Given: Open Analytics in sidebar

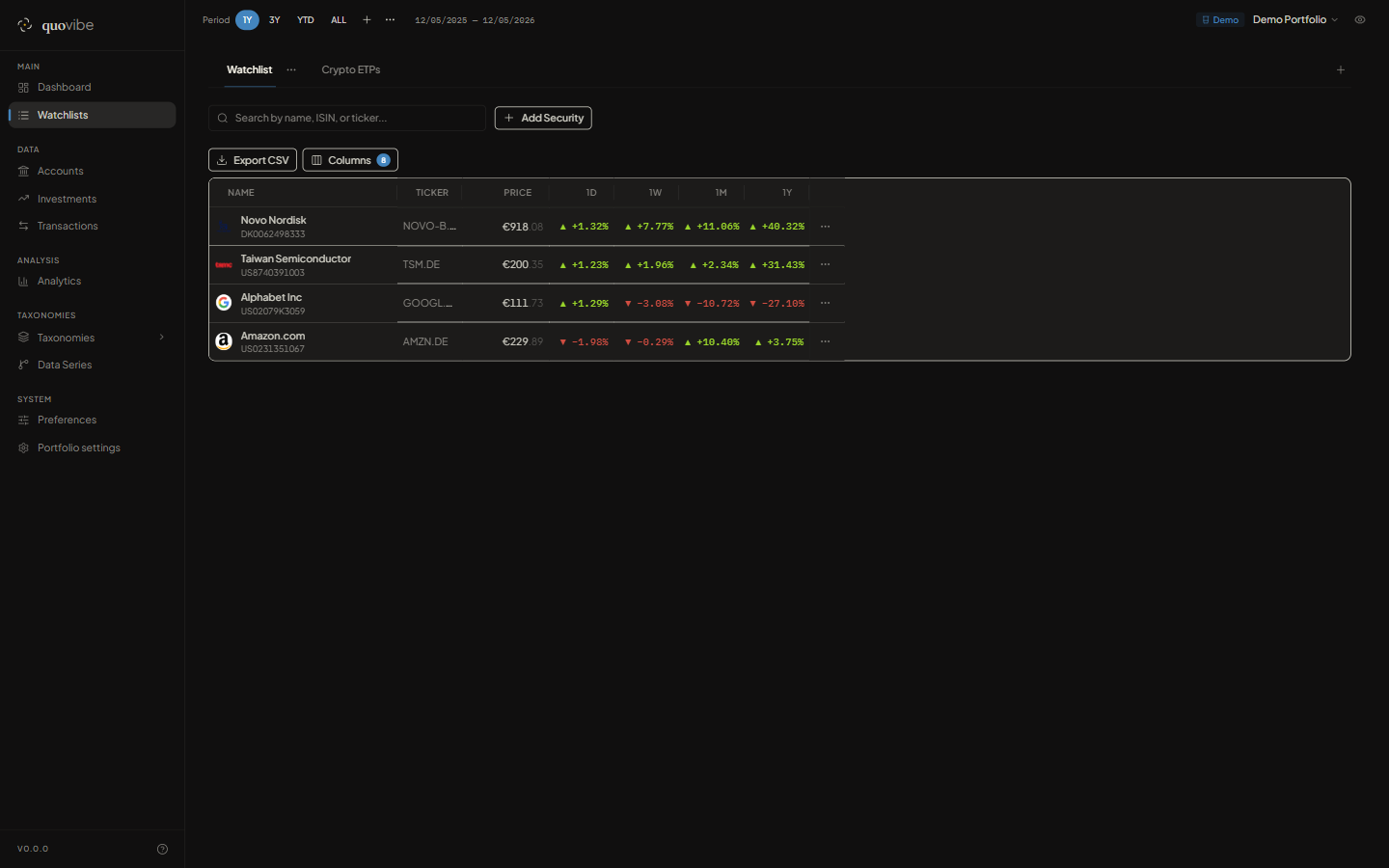Looking at the screenshot, I should click(x=92, y=281).
